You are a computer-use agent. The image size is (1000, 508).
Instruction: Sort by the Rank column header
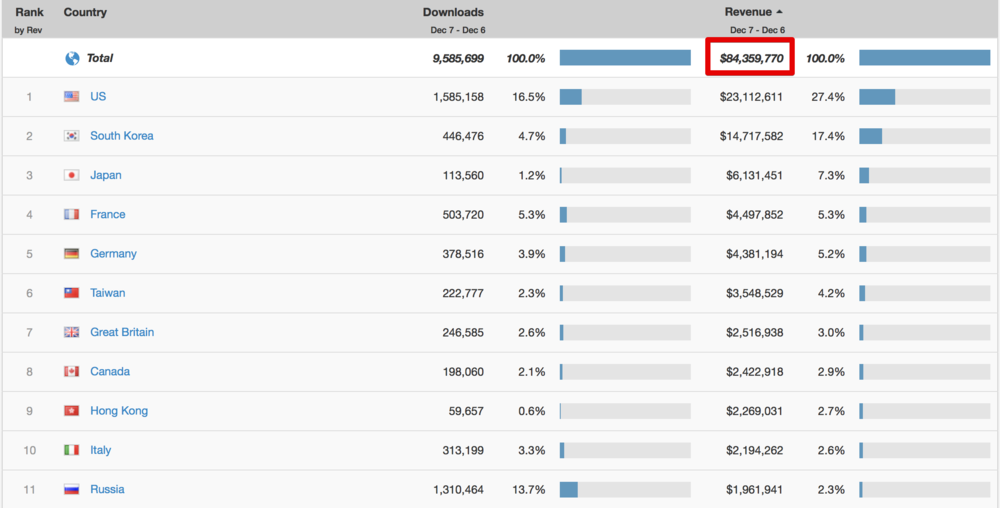click(x=29, y=12)
